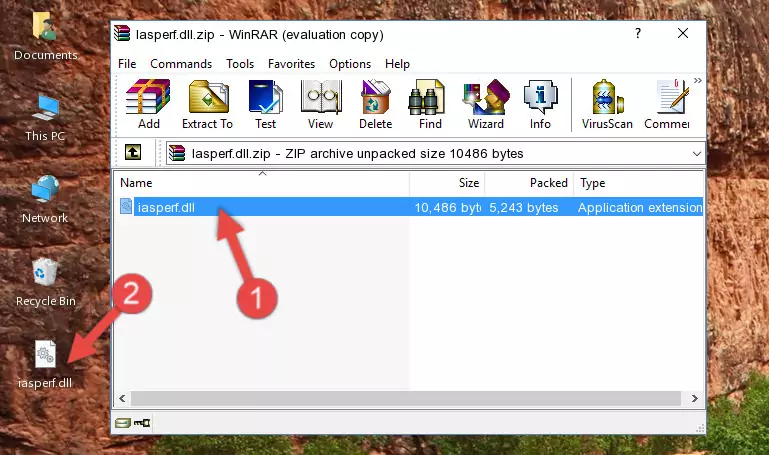
Task: Open the Favorites menu
Action: click(x=291, y=64)
